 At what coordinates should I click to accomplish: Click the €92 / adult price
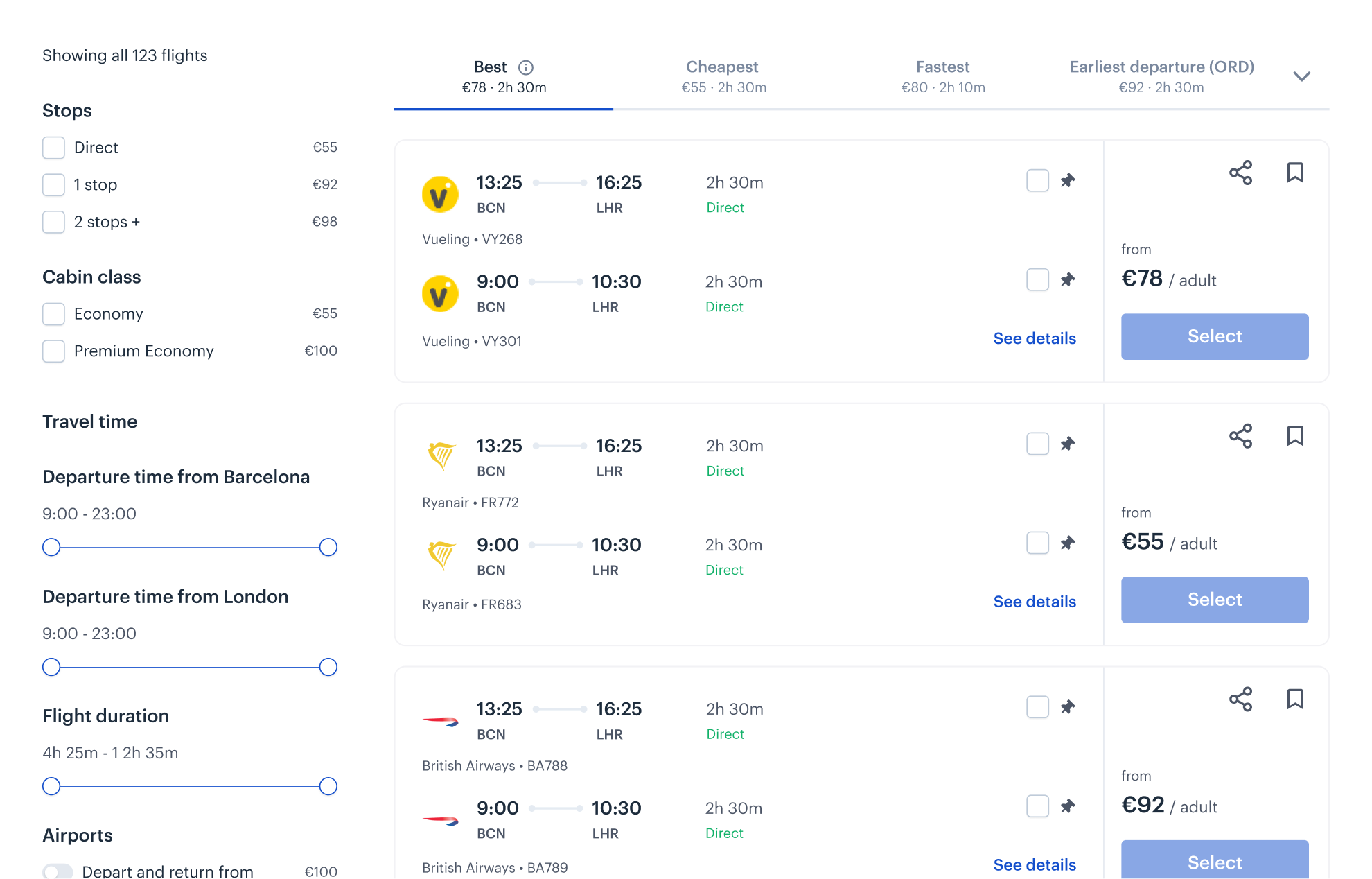point(1170,806)
